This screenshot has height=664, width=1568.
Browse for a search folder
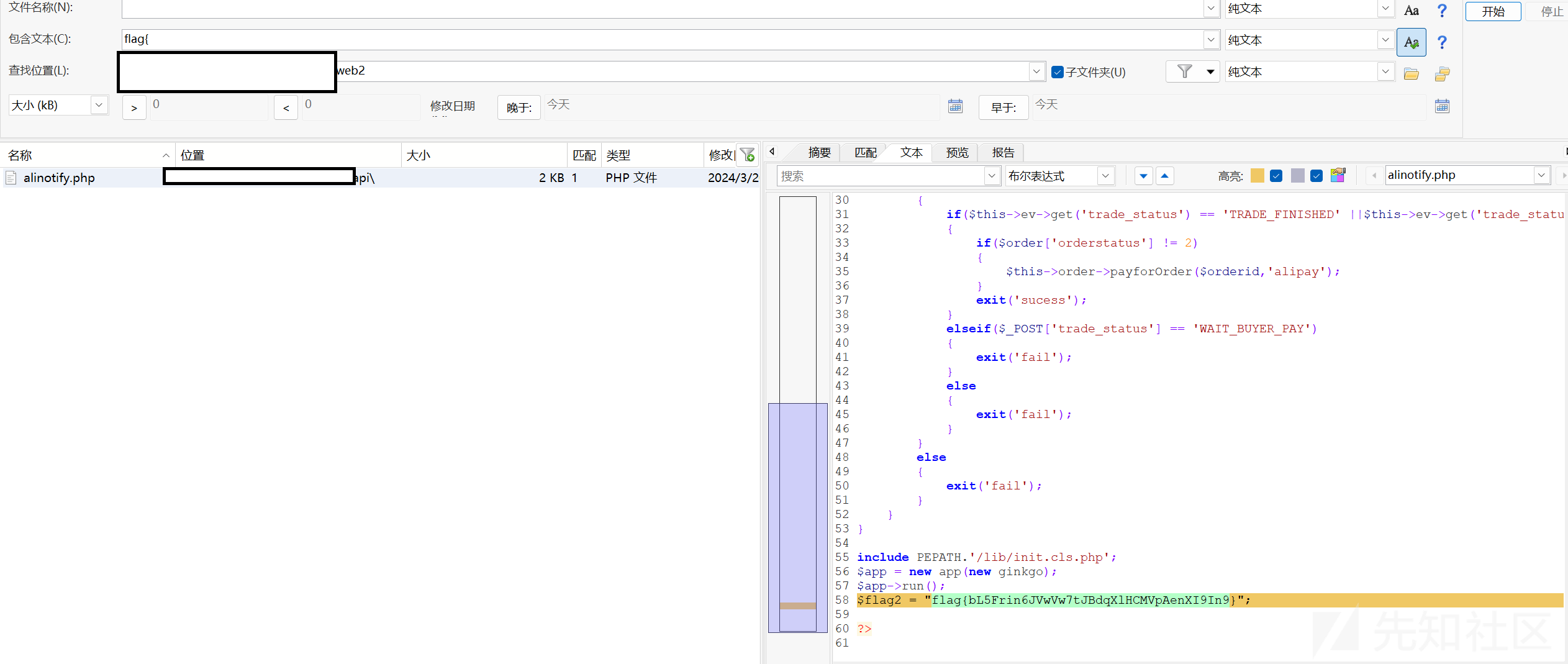1411,74
